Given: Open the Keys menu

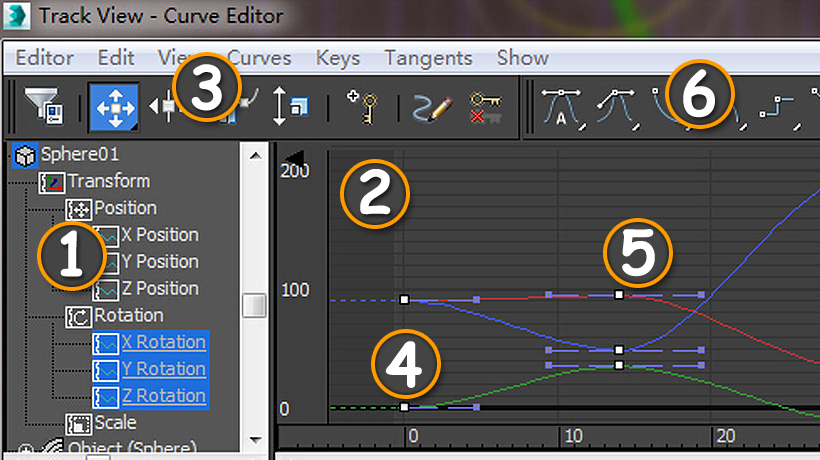Looking at the screenshot, I should tap(338, 59).
